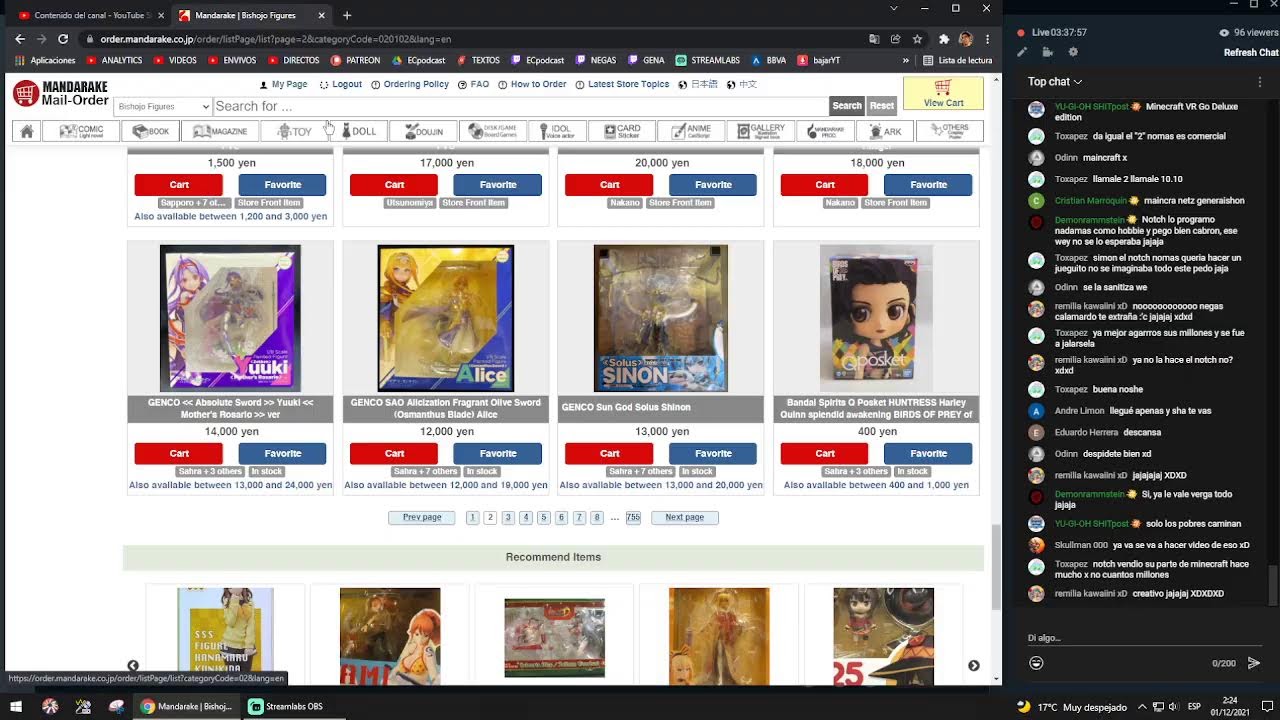1280x720 pixels.
Task: Open the DOLL category
Action: click(x=360, y=131)
